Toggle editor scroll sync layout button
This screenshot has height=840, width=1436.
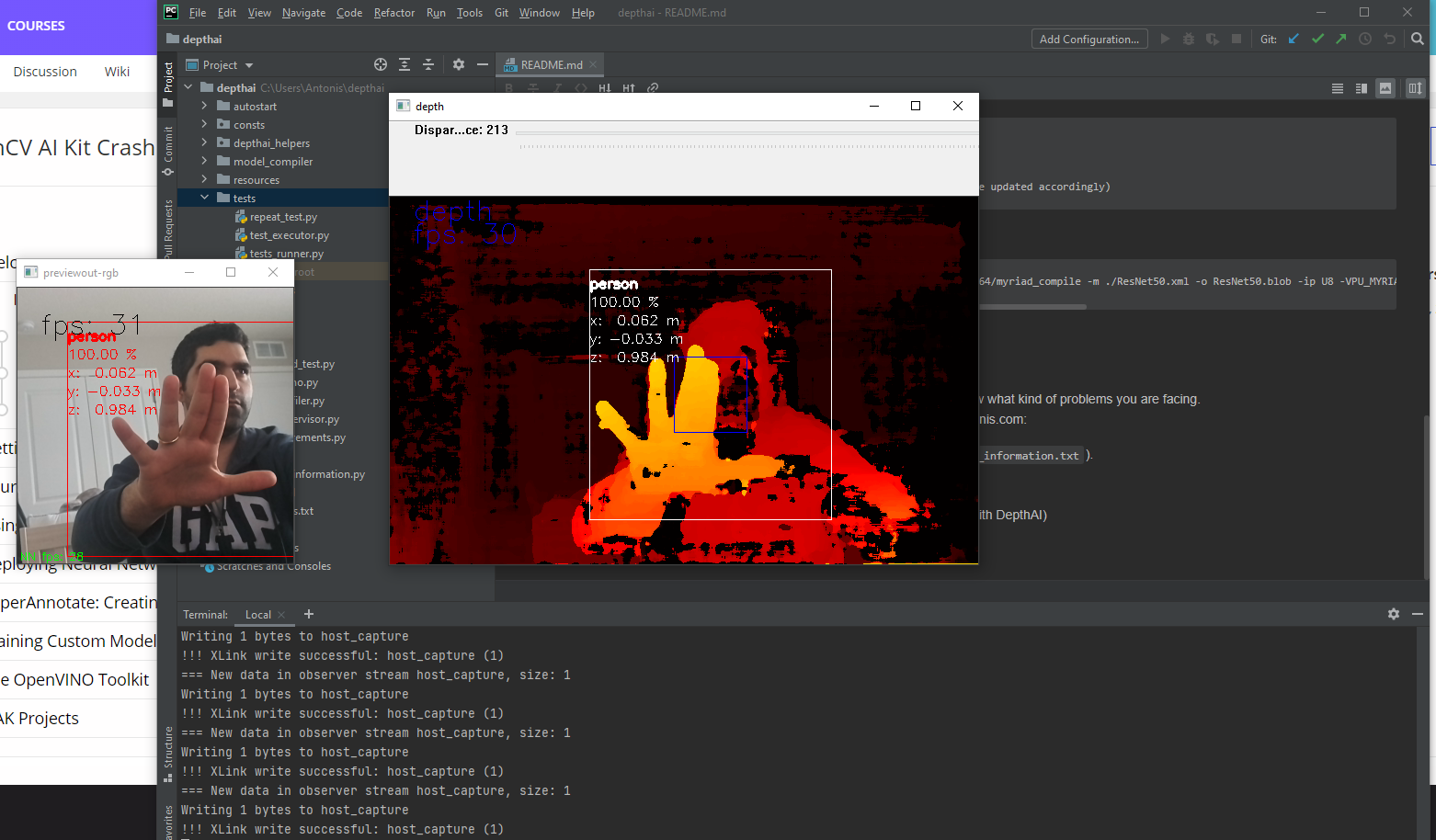1415,88
